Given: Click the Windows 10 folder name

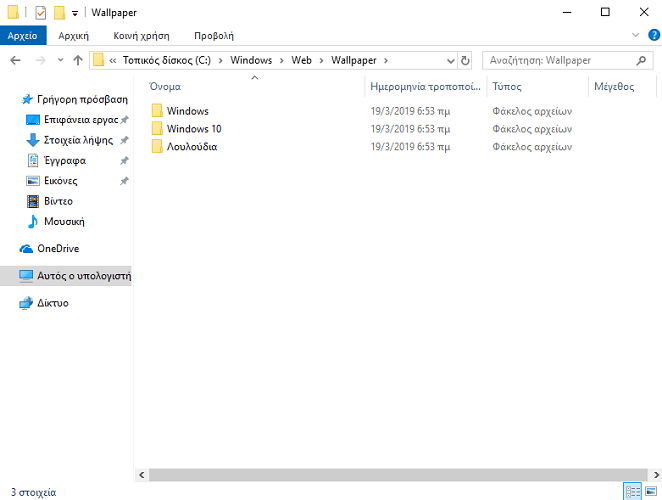Looking at the screenshot, I should (194, 129).
